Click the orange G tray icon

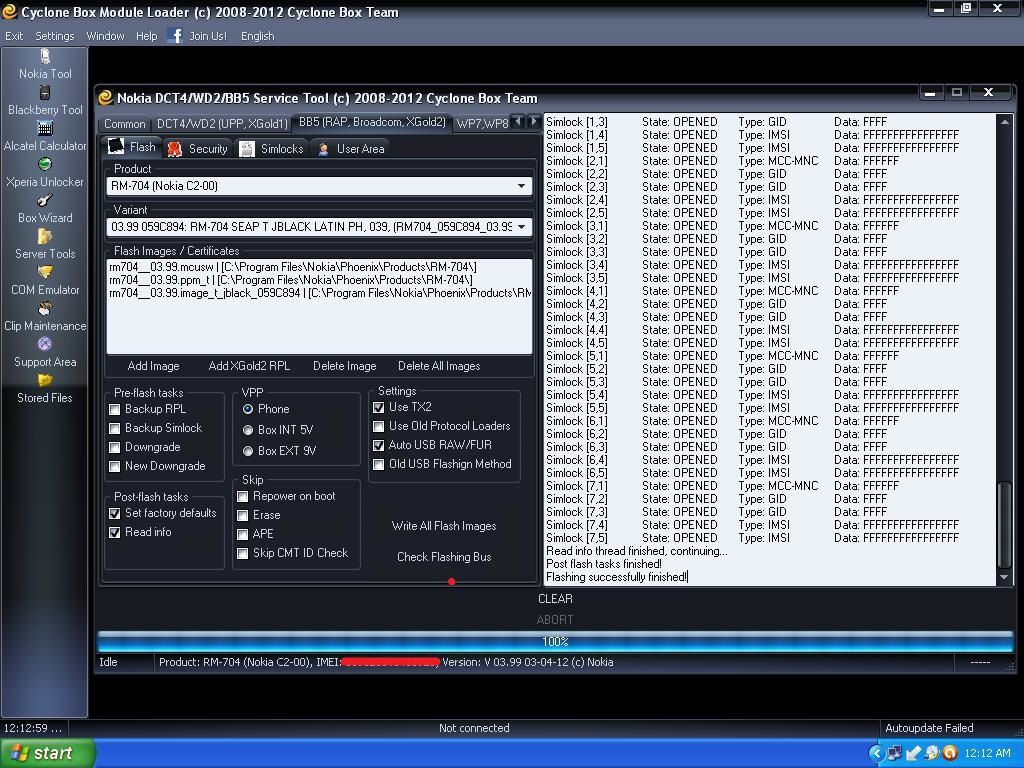(x=950, y=754)
